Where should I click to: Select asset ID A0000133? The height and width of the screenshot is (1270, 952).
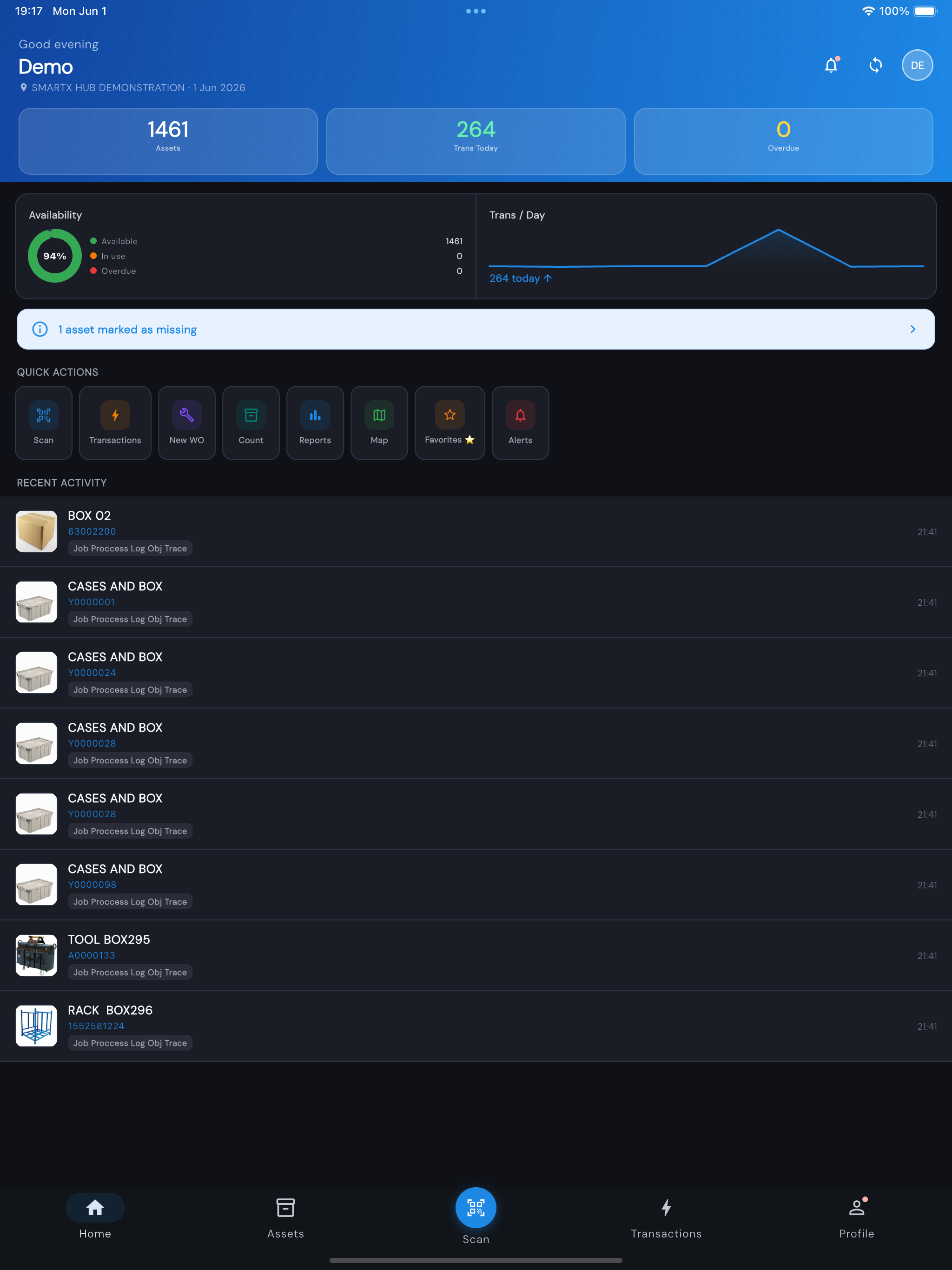(91, 955)
